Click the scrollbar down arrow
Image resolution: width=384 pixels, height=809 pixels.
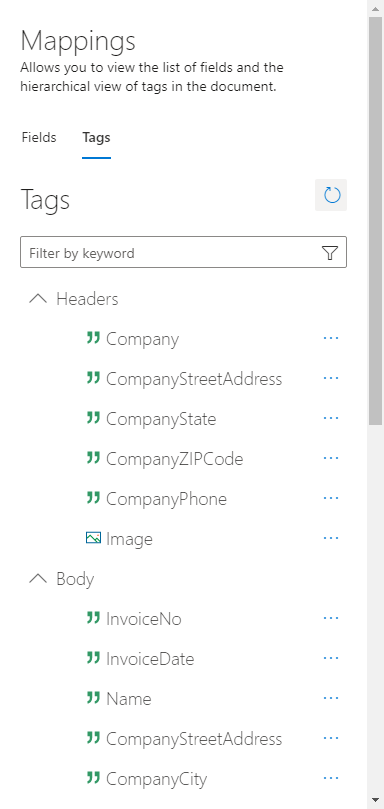[x=375, y=800]
